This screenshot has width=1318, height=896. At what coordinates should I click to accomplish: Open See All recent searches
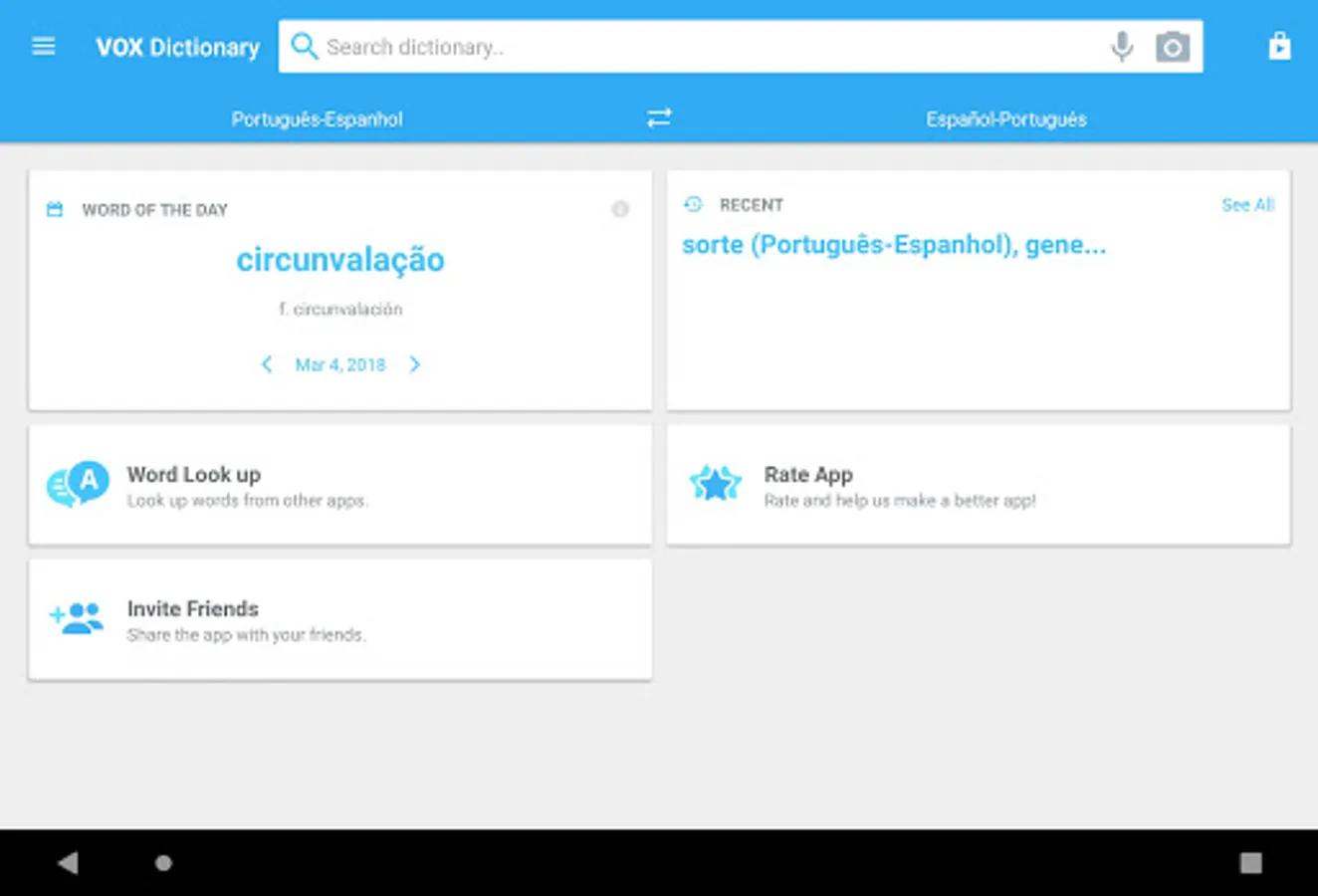click(1248, 204)
